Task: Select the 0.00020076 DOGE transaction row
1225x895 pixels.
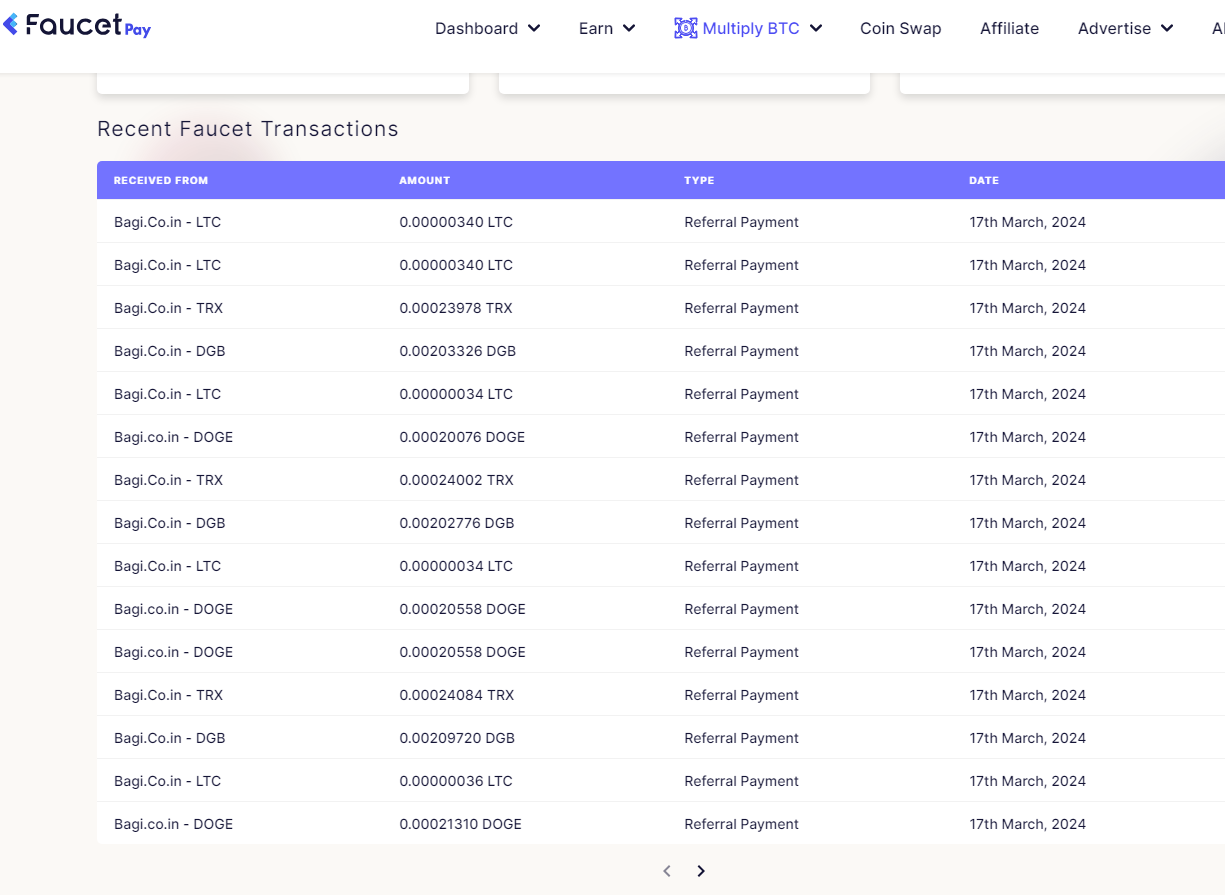Action: click(661, 437)
